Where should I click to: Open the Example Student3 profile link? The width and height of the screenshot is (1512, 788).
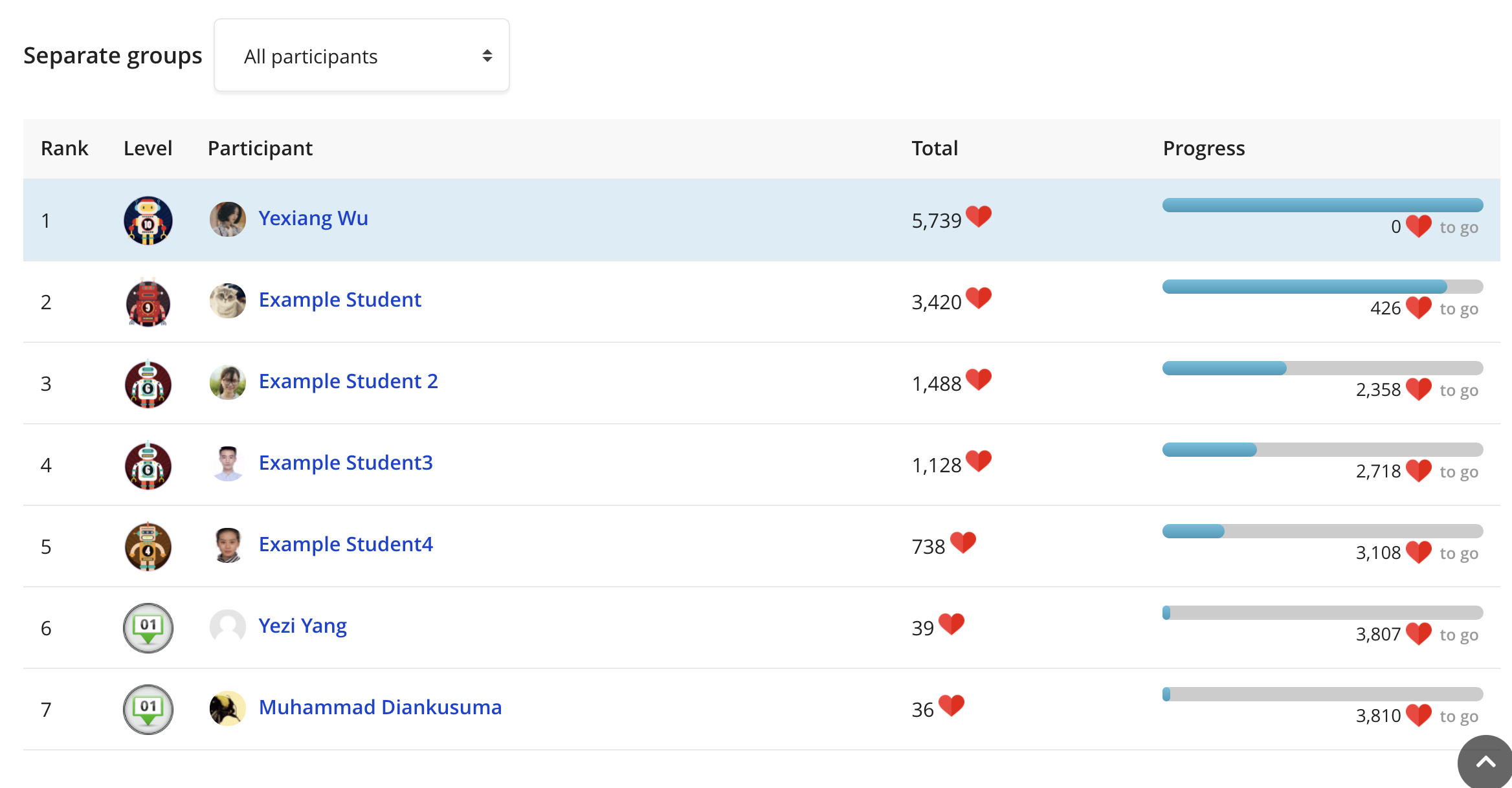coord(346,463)
